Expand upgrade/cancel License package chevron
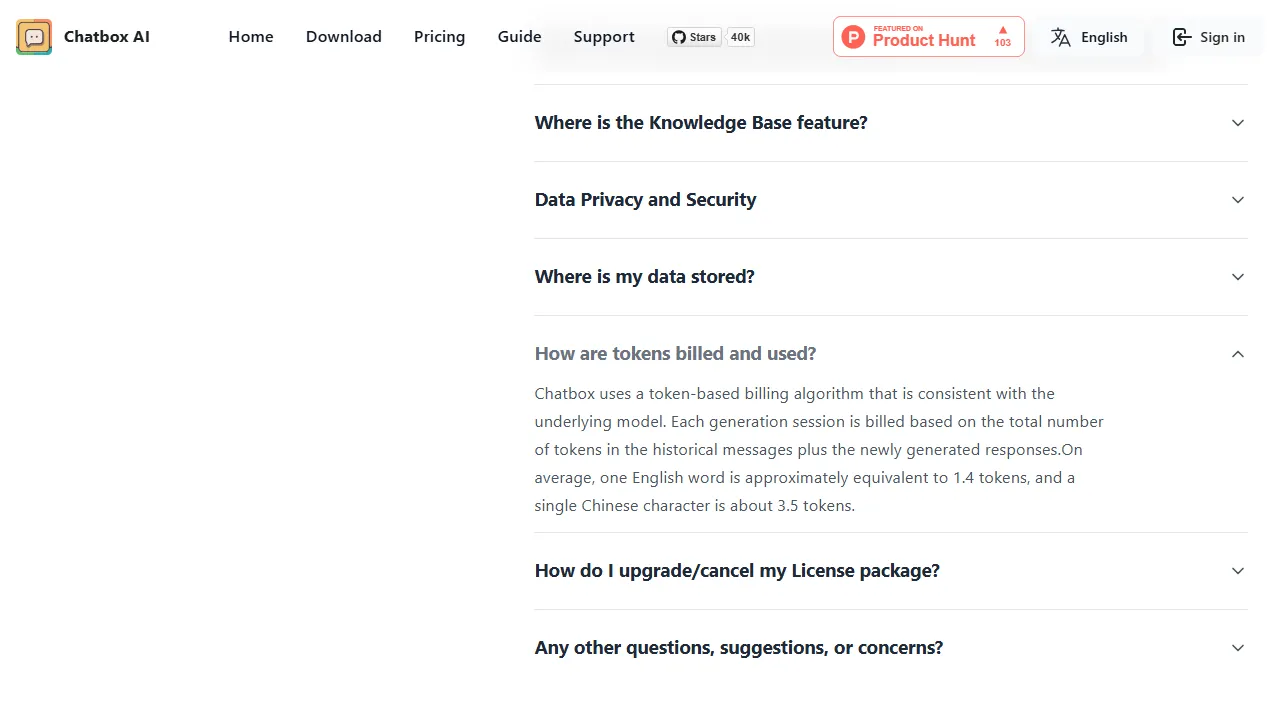This screenshot has height=720, width=1280. click(1238, 571)
